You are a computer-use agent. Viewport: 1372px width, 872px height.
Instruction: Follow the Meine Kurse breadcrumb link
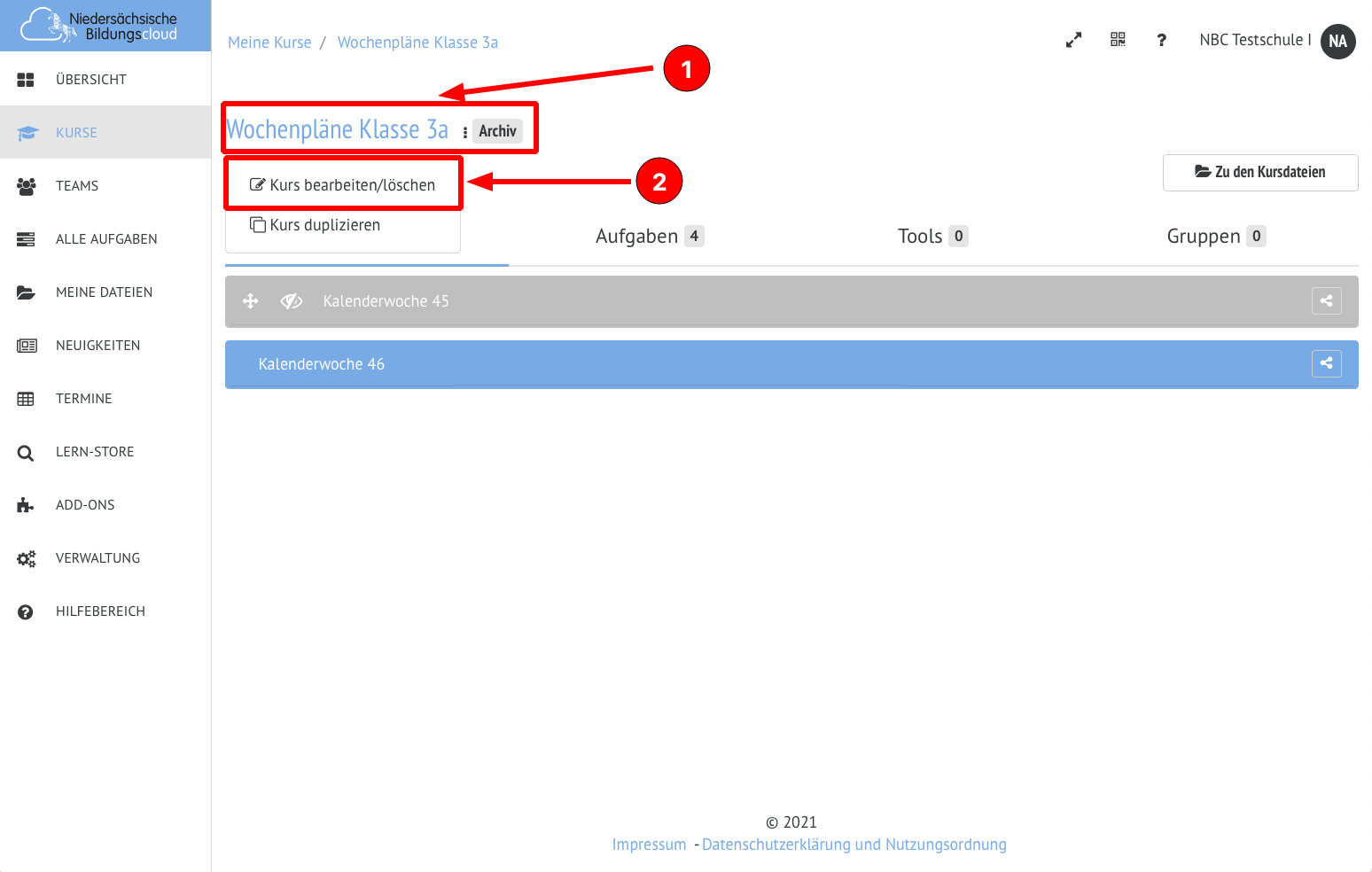coord(269,43)
